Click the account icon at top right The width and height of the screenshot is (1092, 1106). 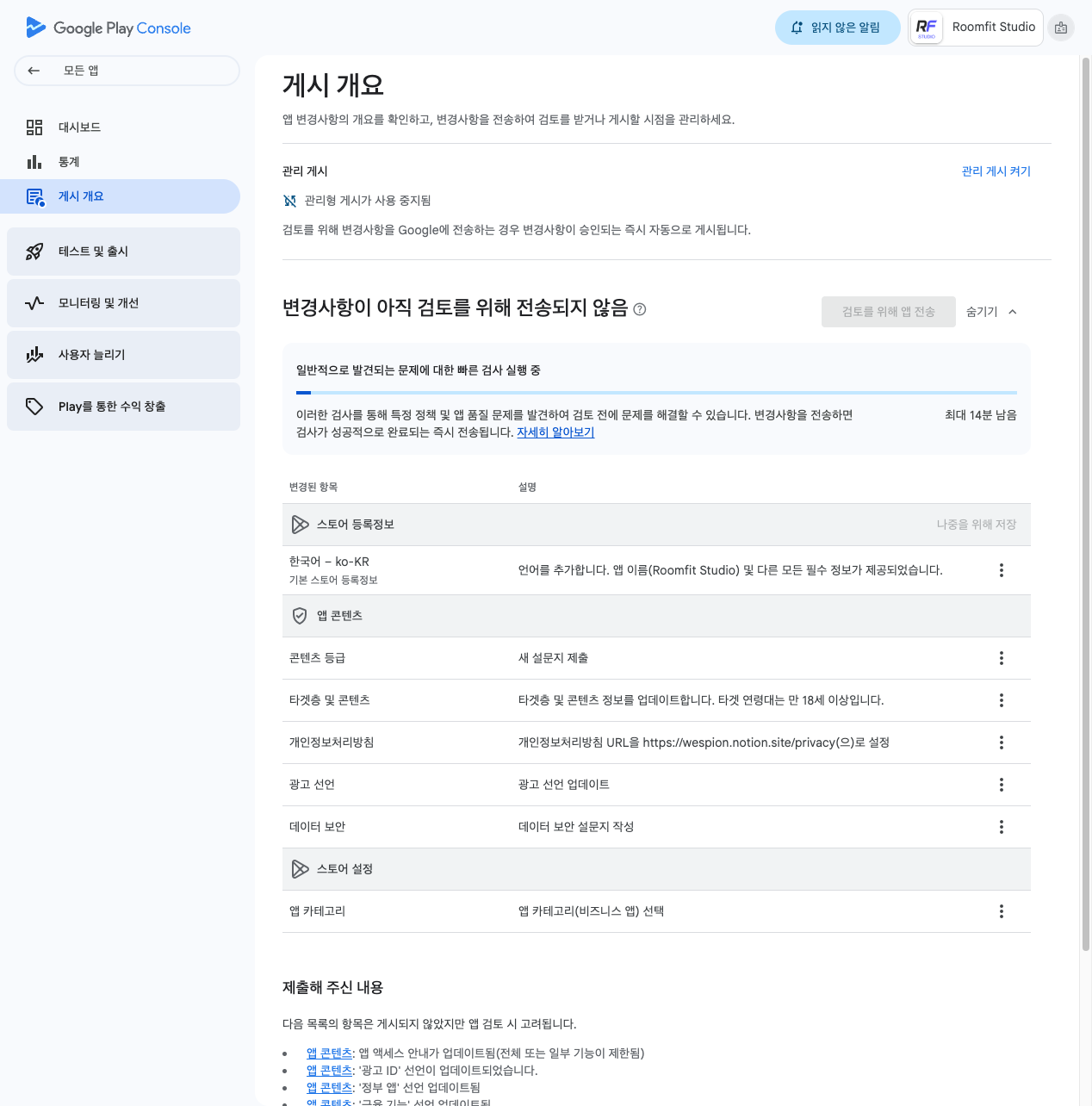(1061, 28)
